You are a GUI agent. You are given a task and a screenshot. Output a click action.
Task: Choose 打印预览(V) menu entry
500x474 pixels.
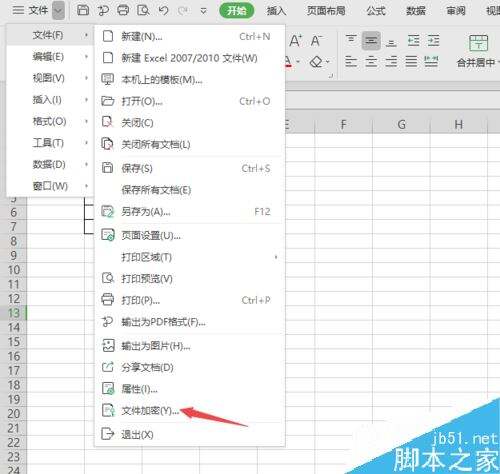coord(190,278)
